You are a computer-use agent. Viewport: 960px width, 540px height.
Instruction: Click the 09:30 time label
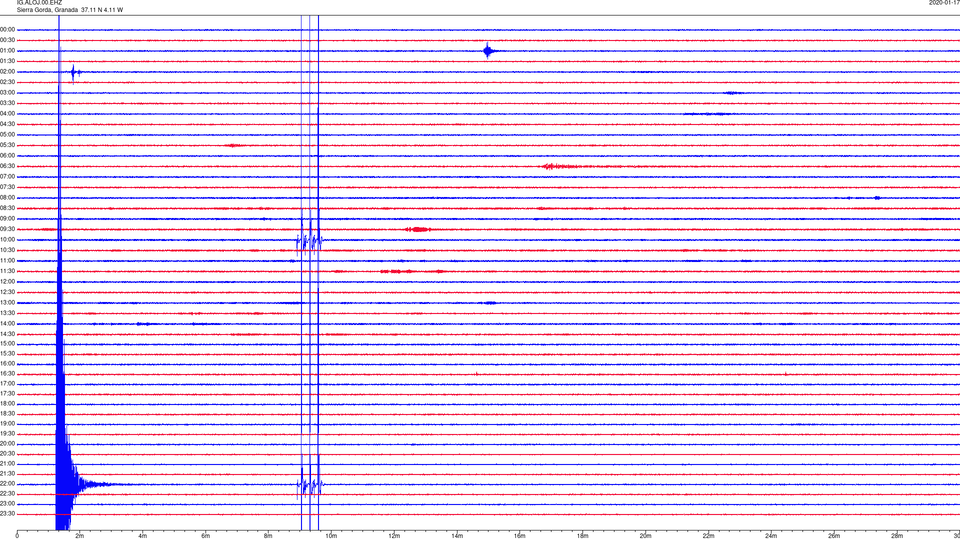coord(7,229)
